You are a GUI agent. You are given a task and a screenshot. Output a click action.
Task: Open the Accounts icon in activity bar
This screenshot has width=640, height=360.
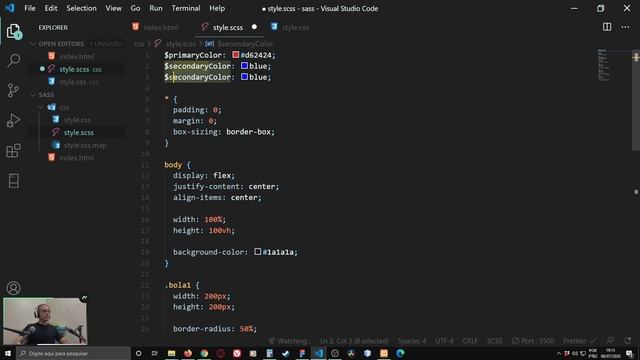point(13,288)
